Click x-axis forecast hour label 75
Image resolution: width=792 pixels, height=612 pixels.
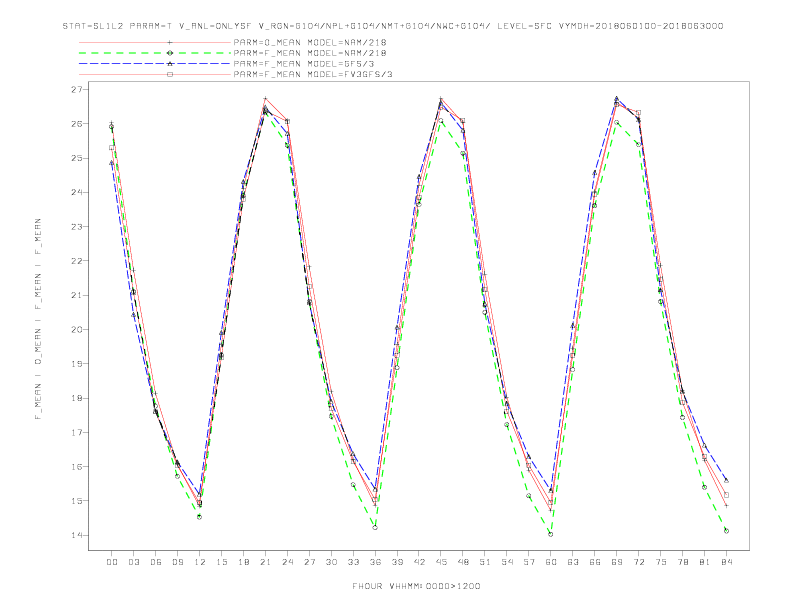pos(661,562)
